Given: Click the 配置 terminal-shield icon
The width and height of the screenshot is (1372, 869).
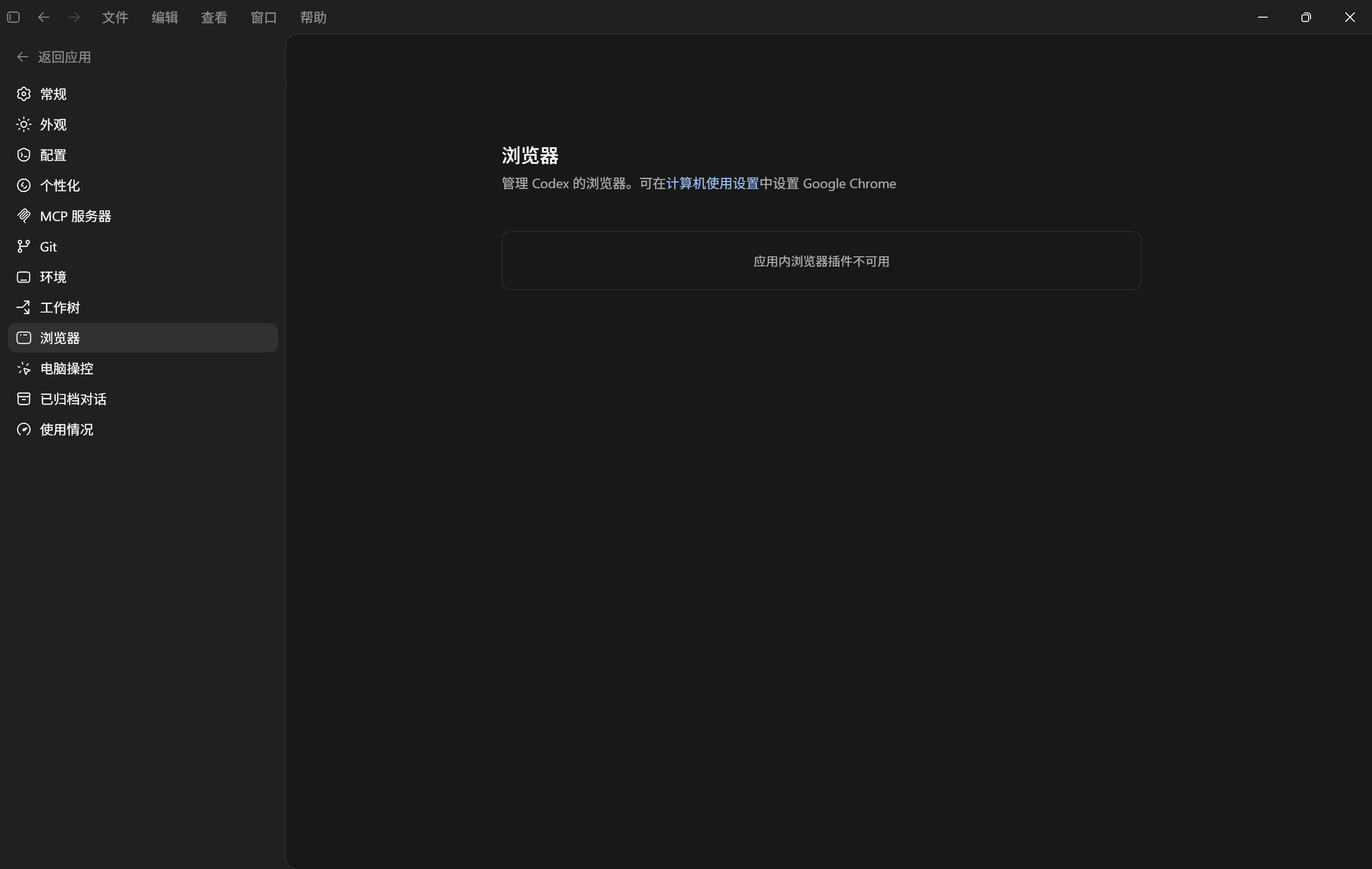Looking at the screenshot, I should [x=23, y=155].
